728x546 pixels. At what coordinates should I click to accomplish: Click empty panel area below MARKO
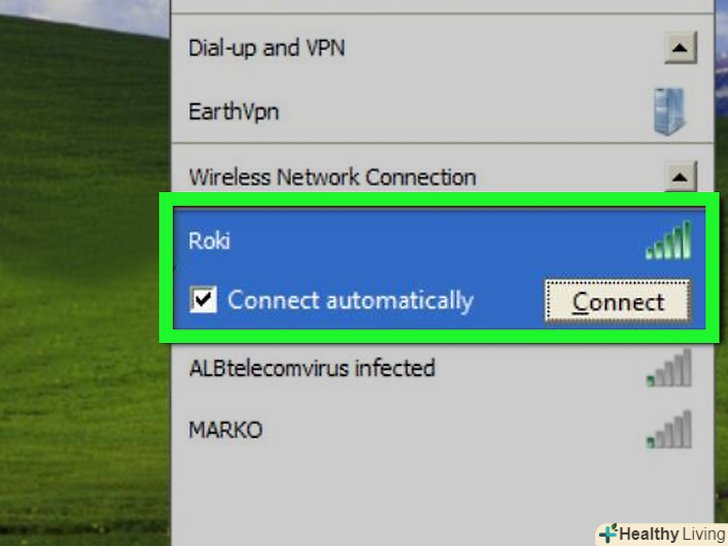pos(441,497)
